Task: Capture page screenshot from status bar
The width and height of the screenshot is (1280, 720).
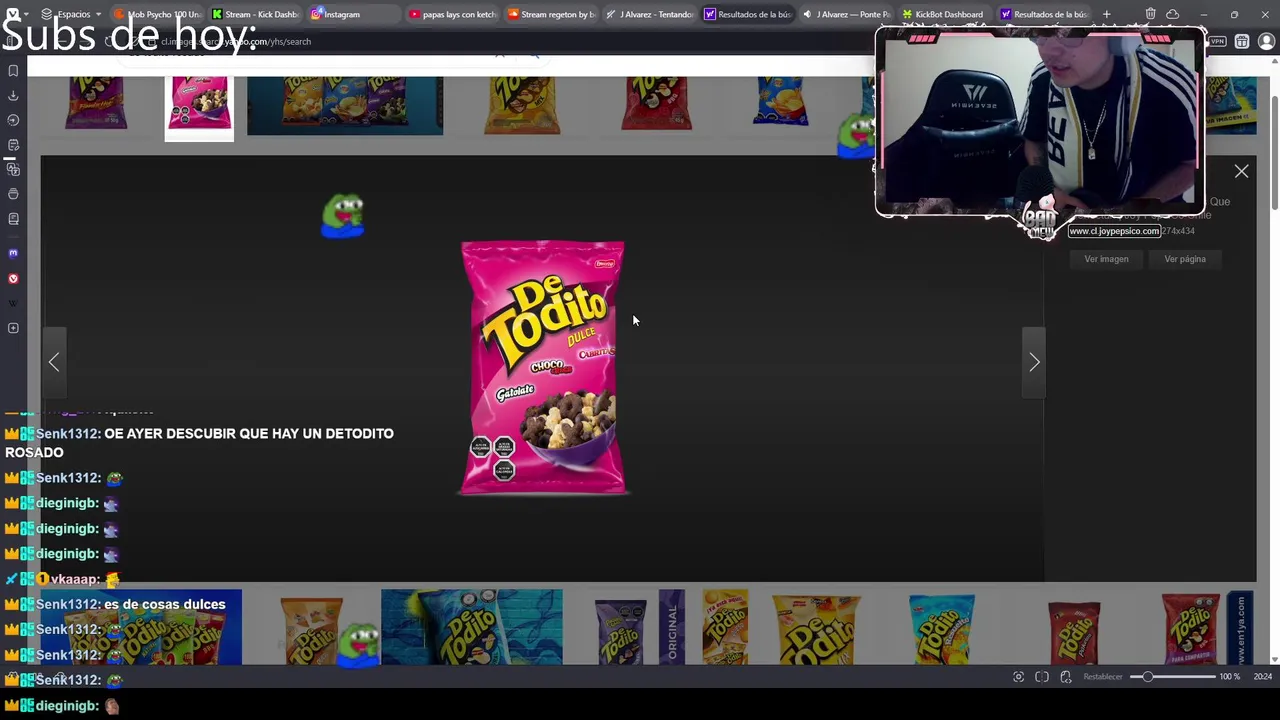Action: coord(1018,677)
